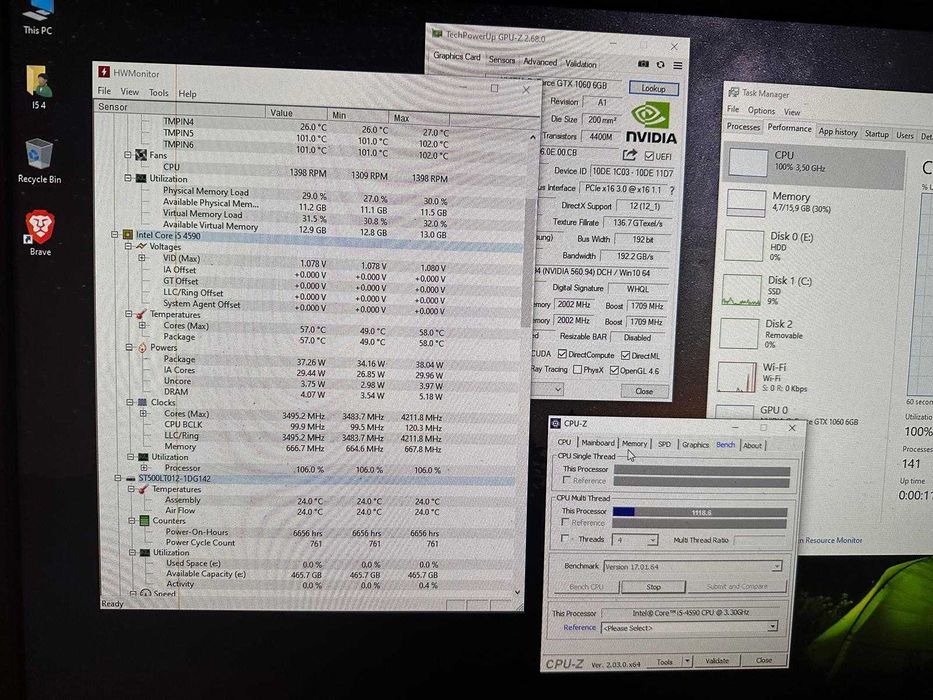
Task: Open the I5 4 folder desktop icon
Action: [39, 88]
